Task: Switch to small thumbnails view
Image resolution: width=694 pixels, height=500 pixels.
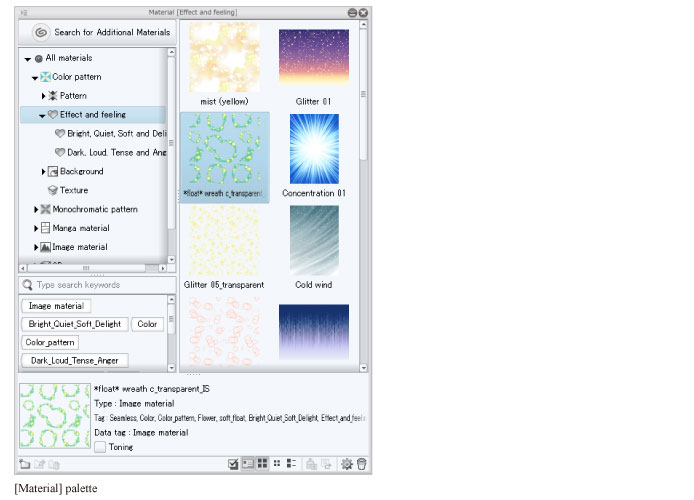Action: tap(277, 464)
